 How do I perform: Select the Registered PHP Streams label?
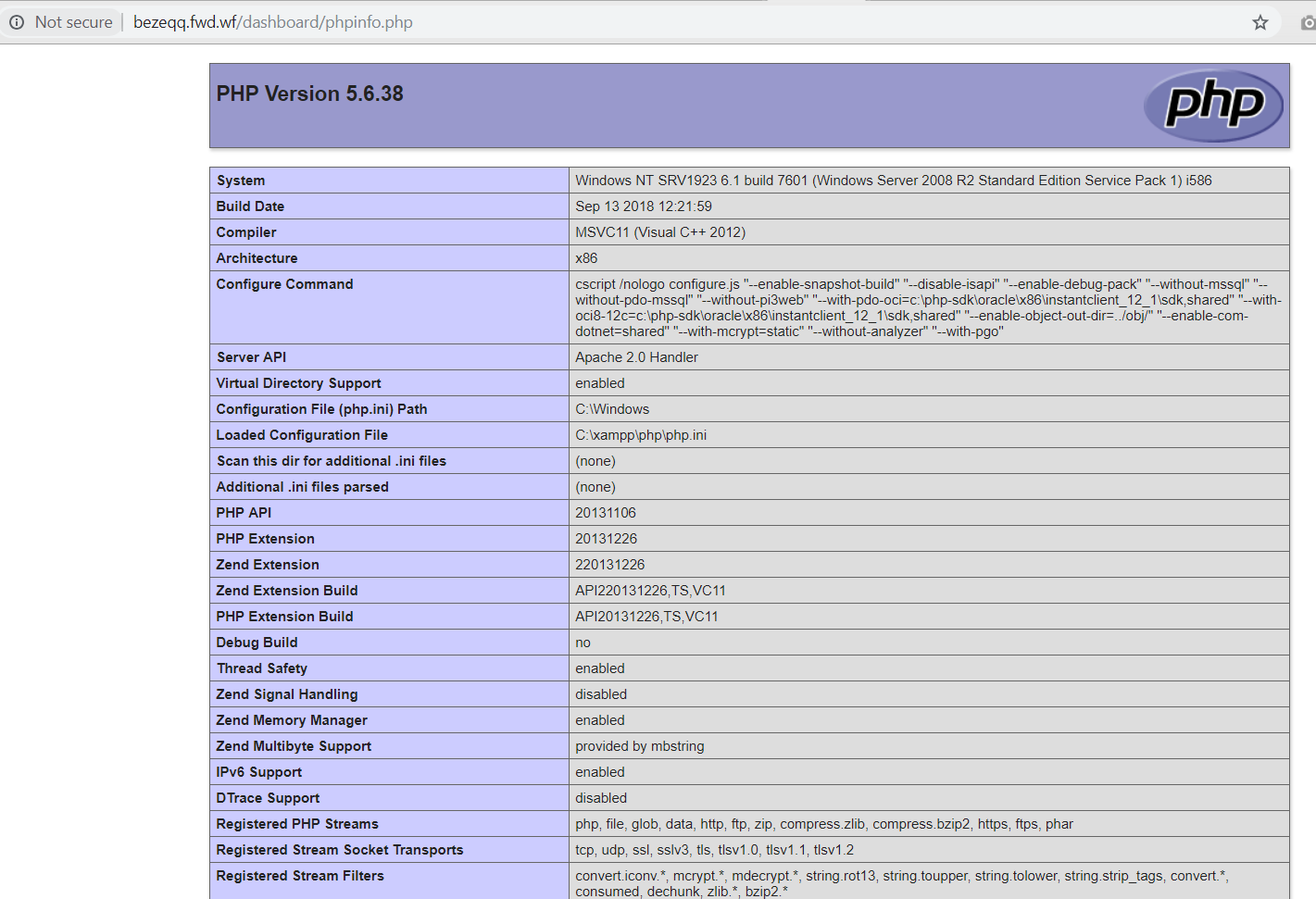pos(297,824)
